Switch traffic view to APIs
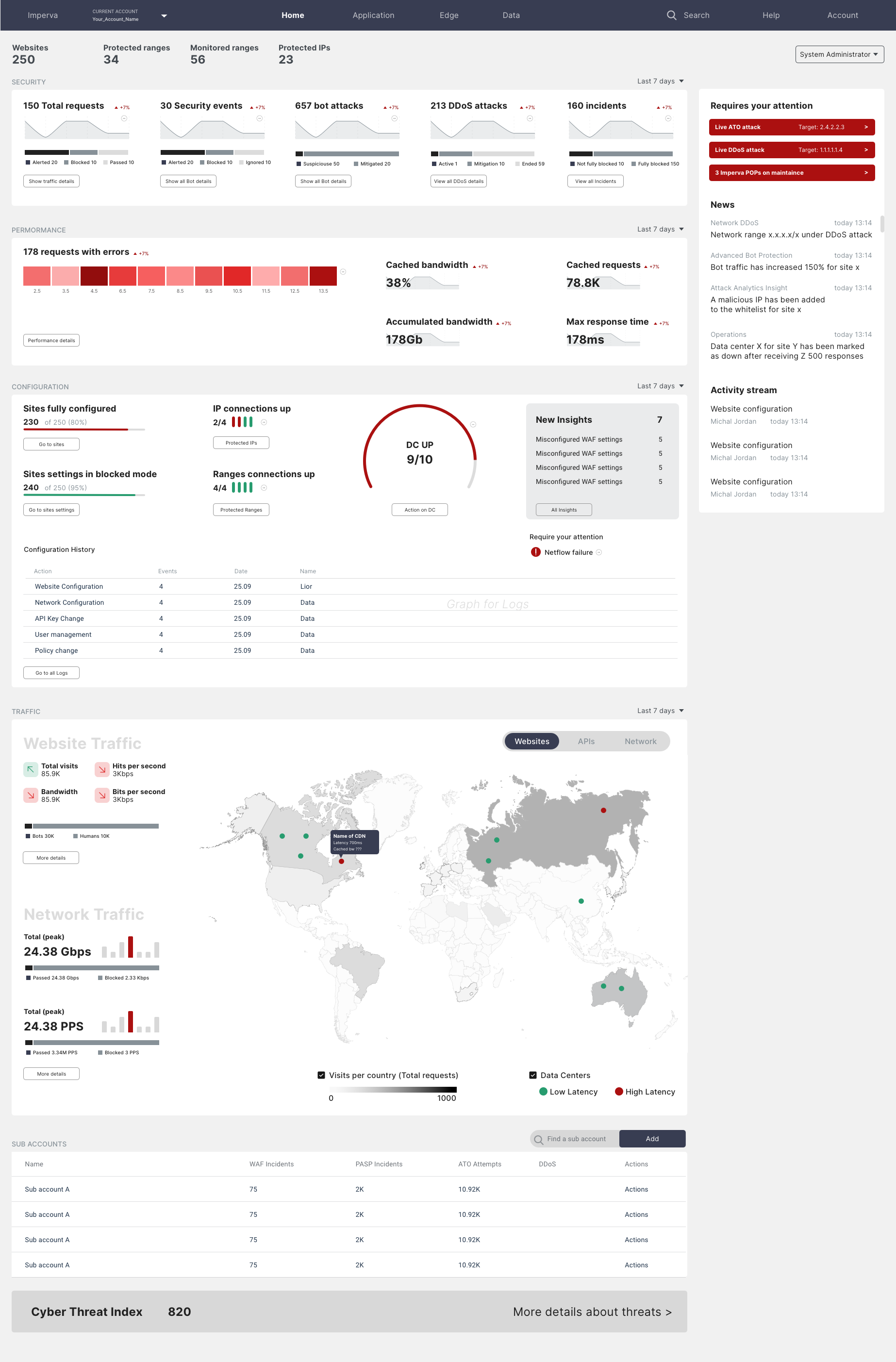Viewport: 896px width, 1362px height. coord(586,741)
